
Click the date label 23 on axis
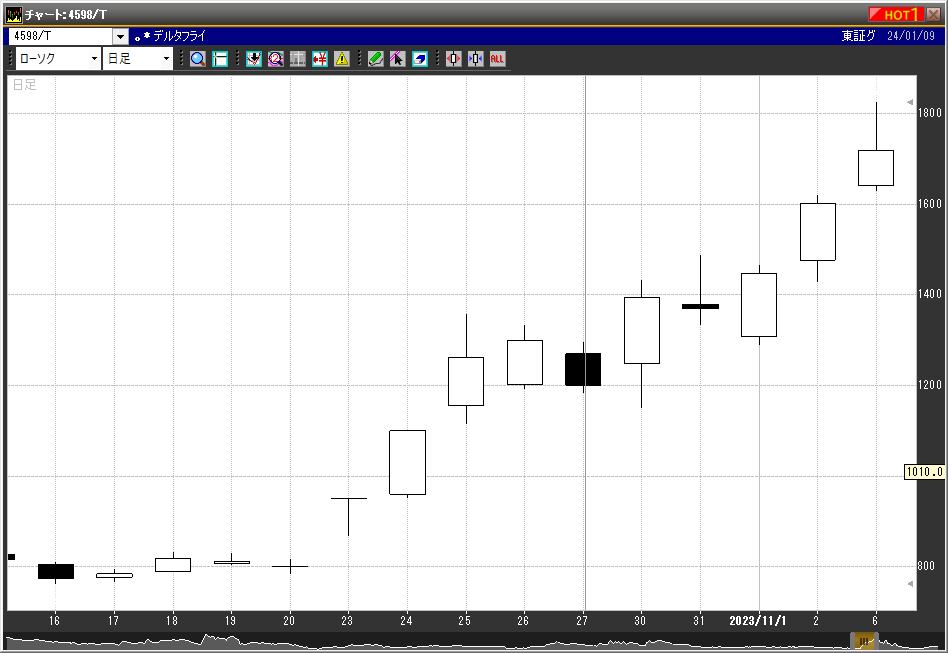point(347,620)
